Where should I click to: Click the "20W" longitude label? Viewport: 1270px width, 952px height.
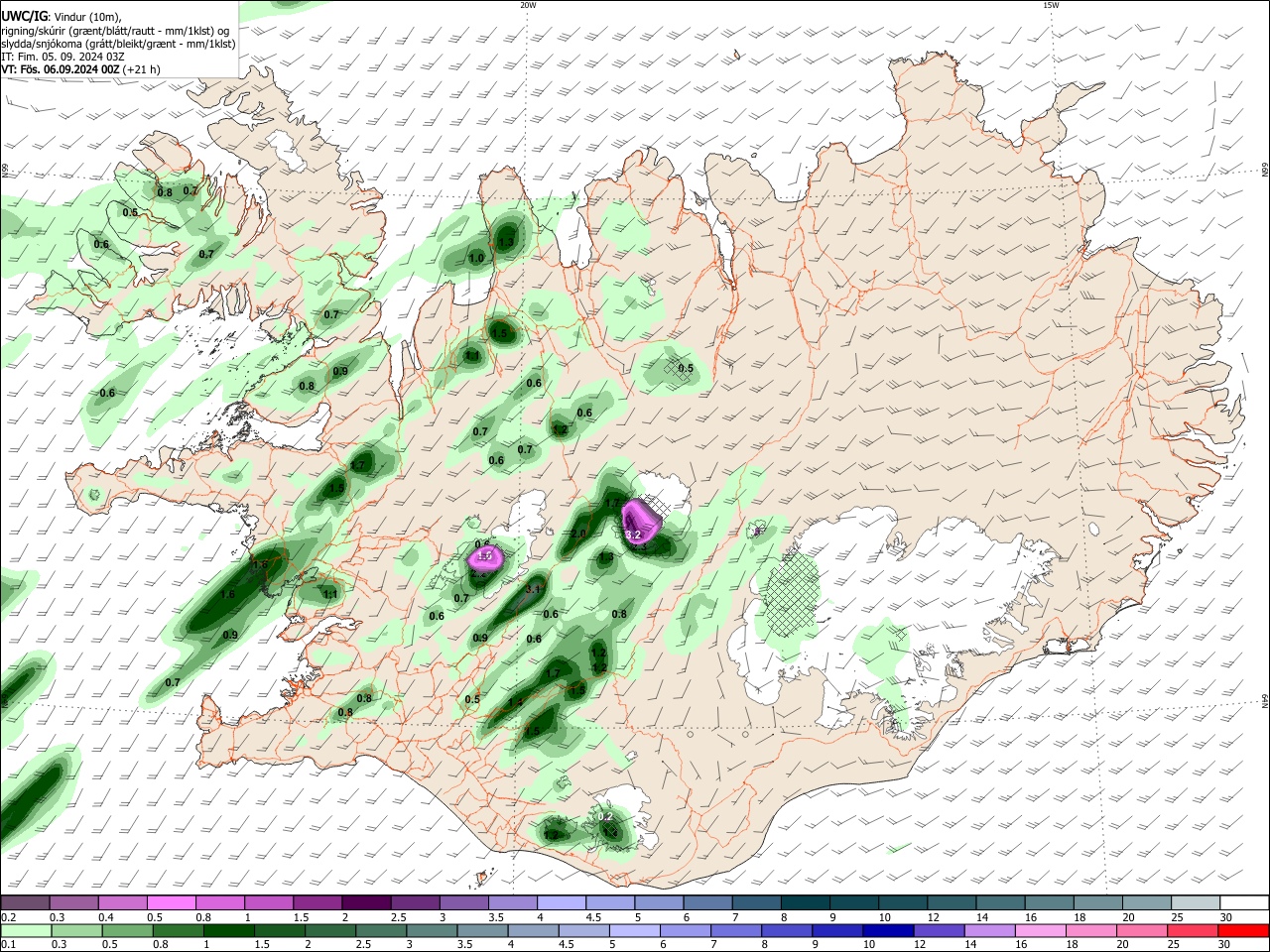point(528,5)
